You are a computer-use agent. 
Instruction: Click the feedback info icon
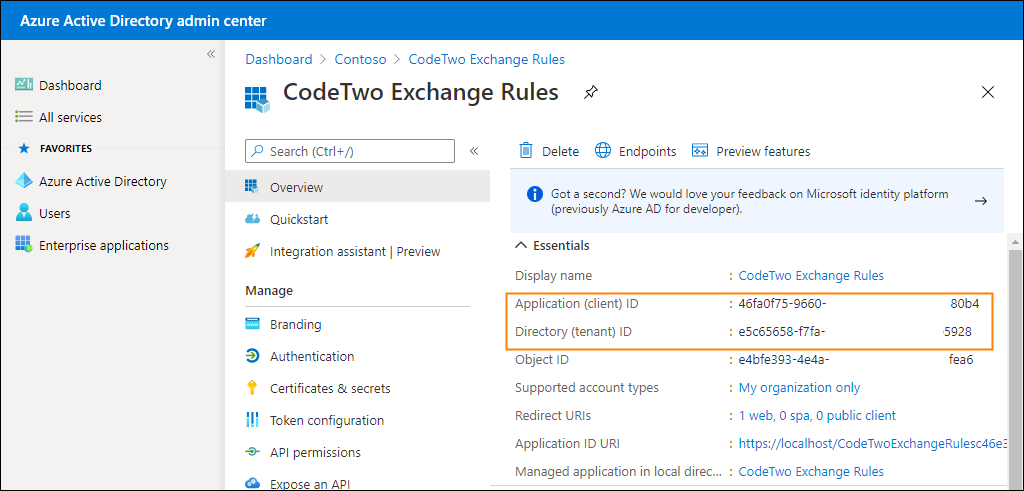pyautogui.click(x=534, y=194)
